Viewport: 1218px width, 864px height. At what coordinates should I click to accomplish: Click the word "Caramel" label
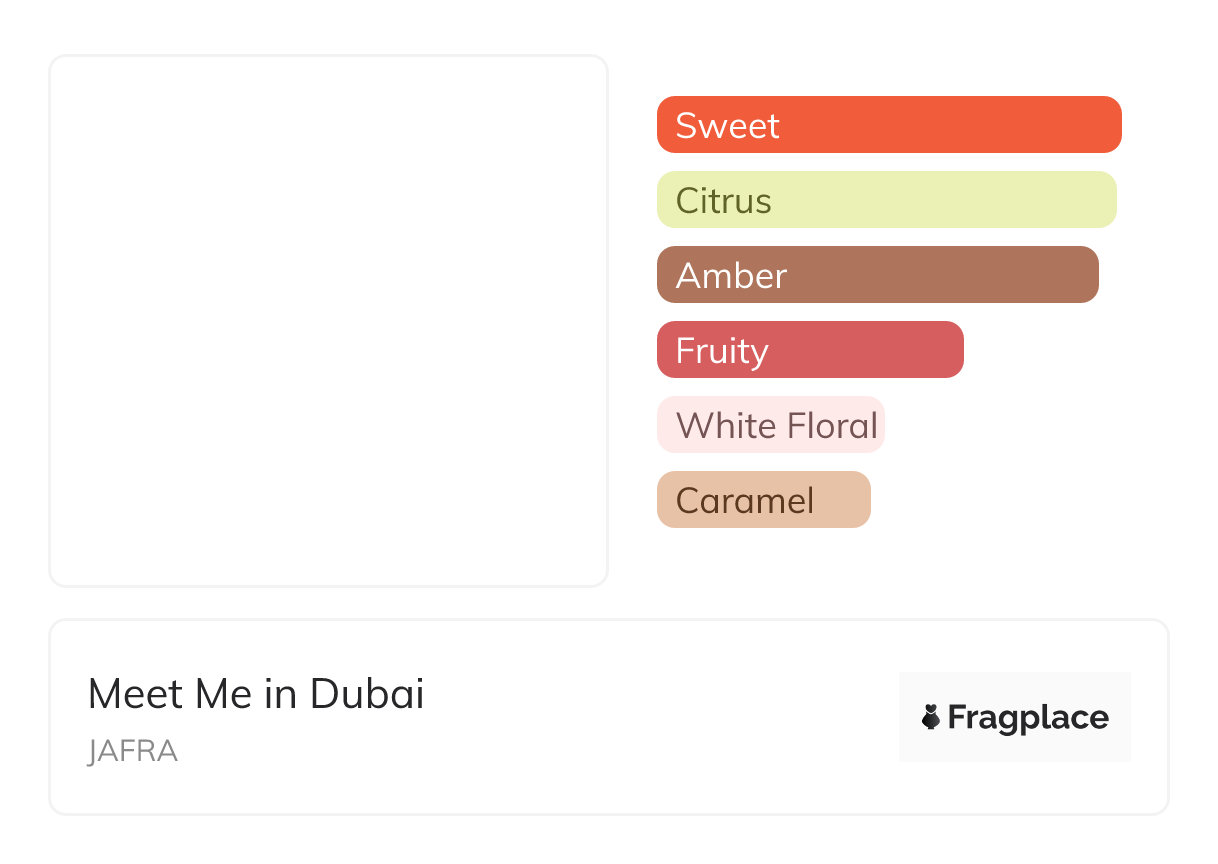pos(744,501)
